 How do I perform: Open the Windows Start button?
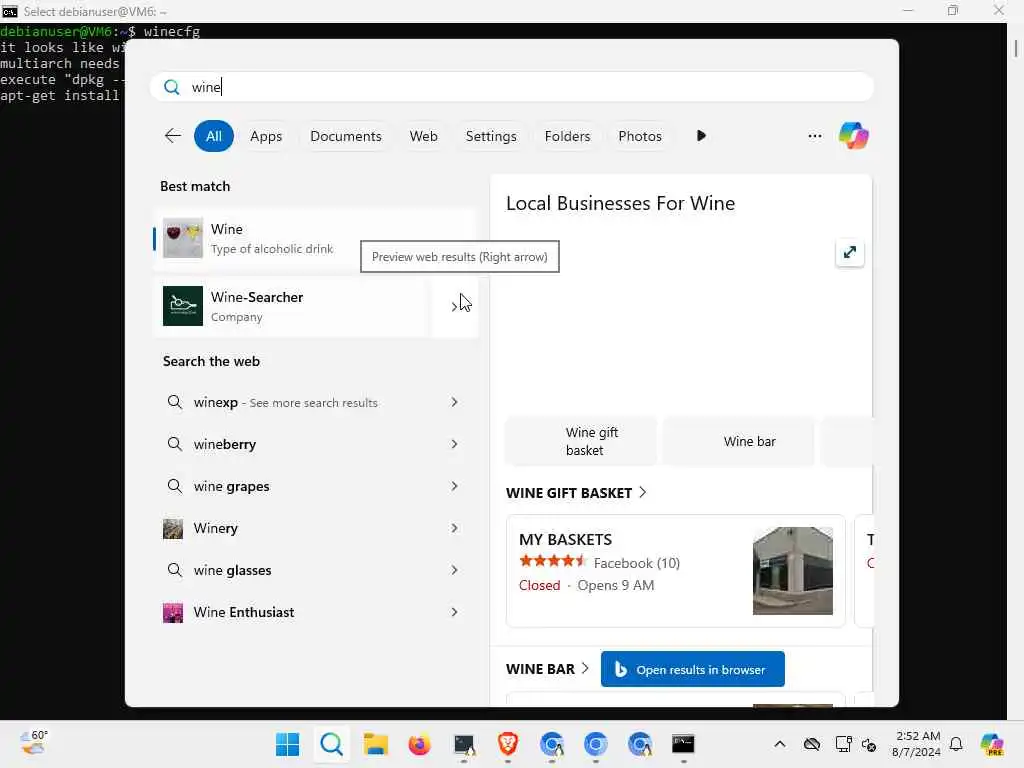pyautogui.click(x=287, y=744)
